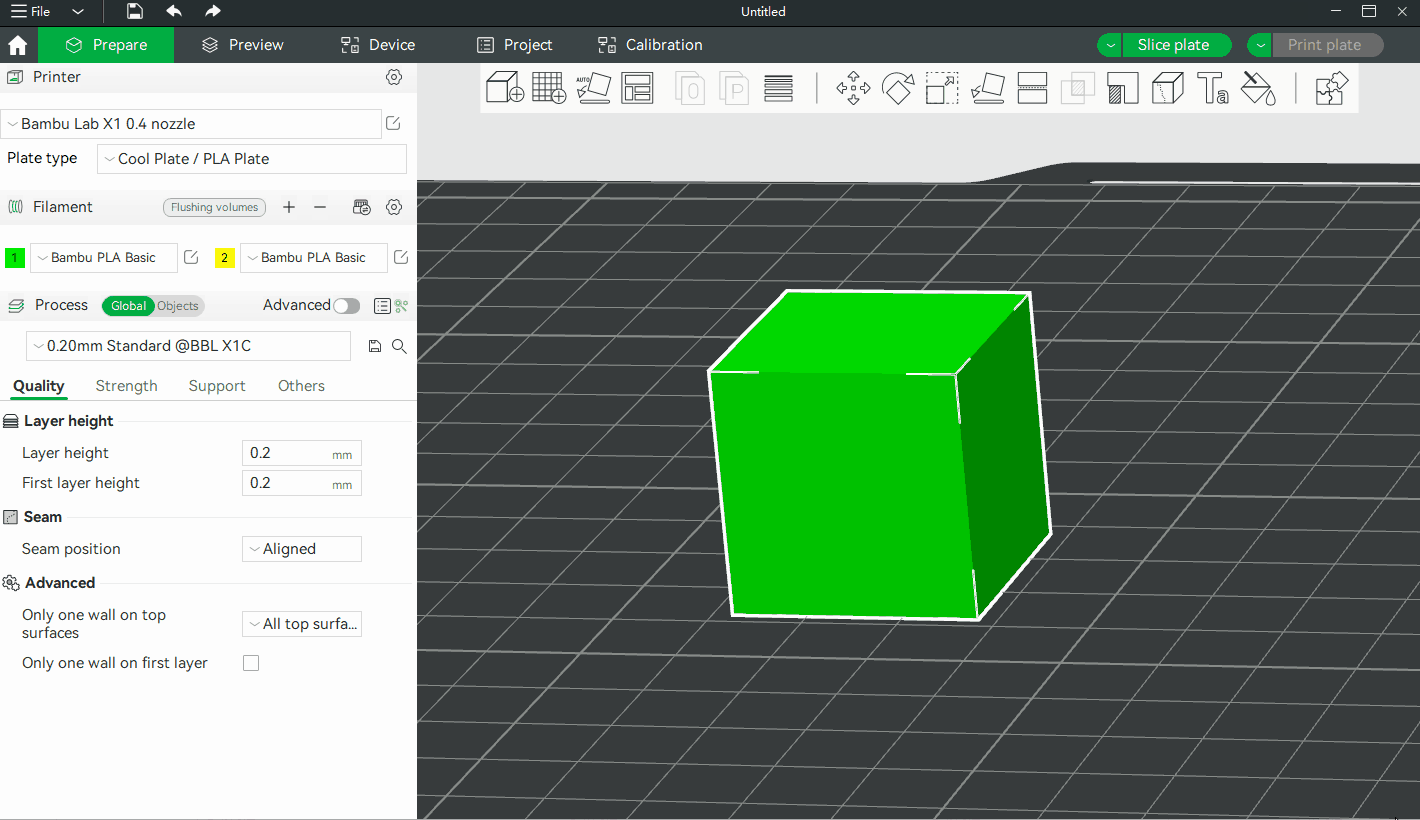Toggle the Advanced settings switch

346,306
